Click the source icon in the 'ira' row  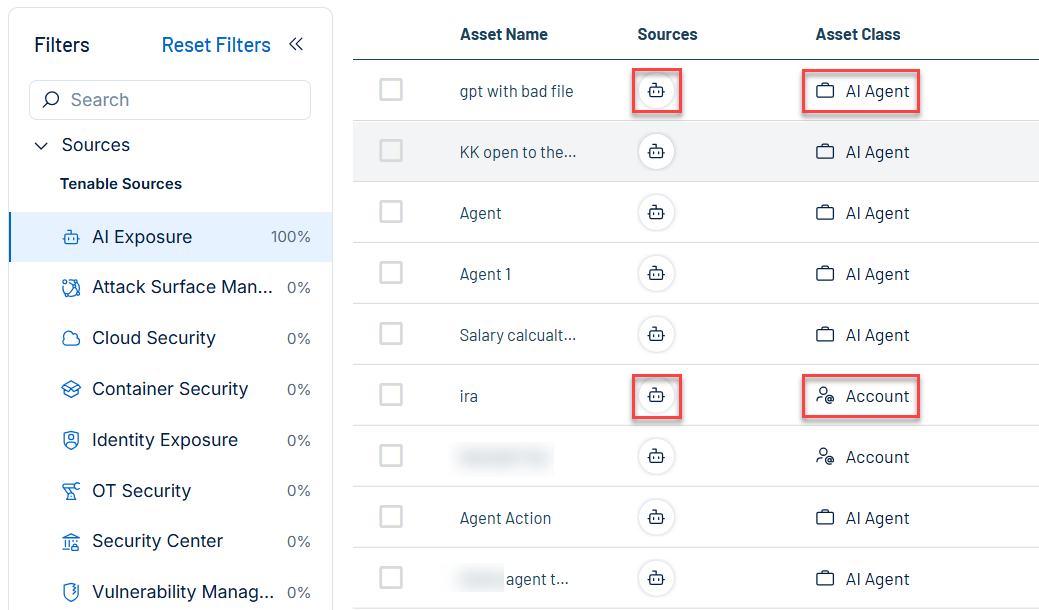656,396
